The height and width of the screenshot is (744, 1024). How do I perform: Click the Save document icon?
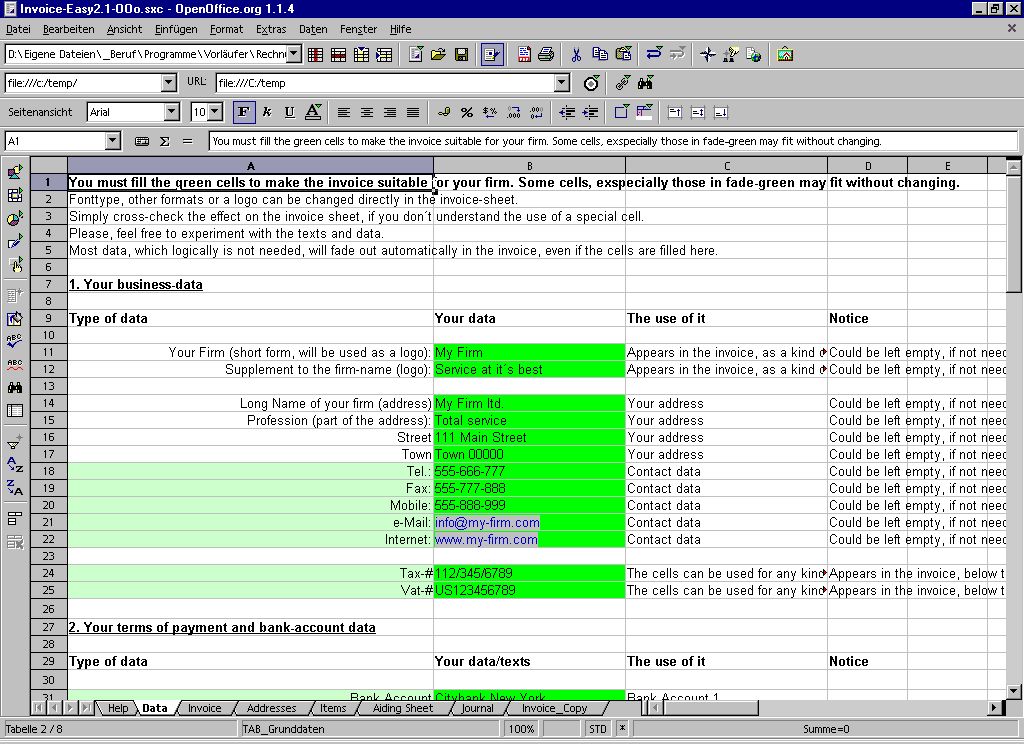coord(461,54)
